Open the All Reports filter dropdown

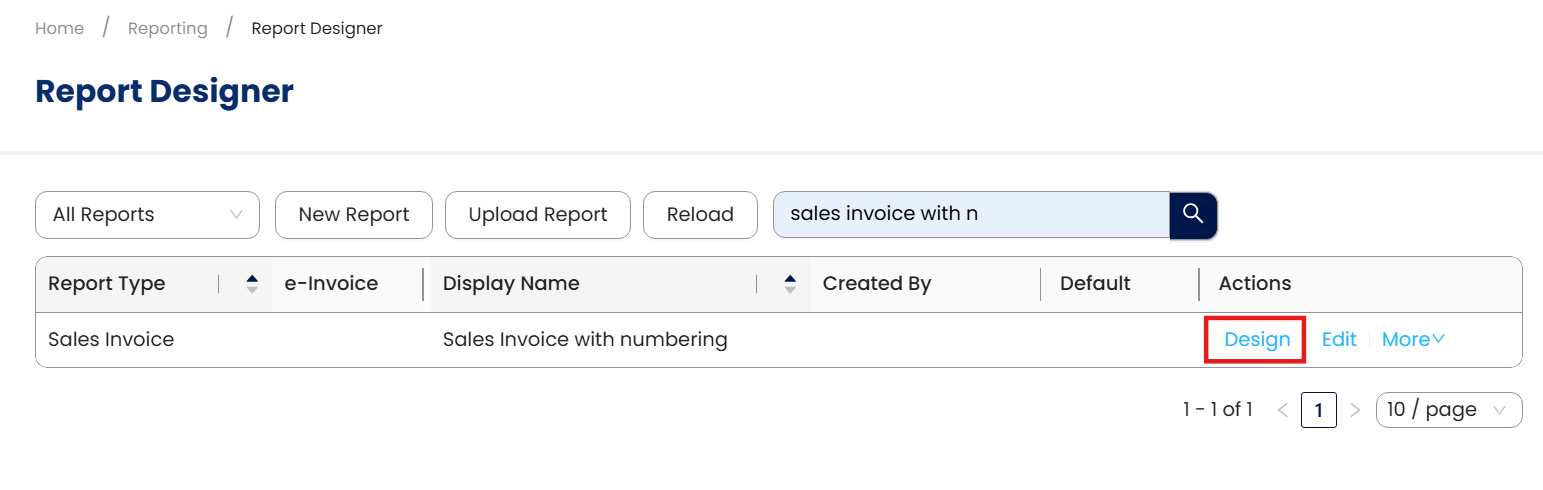tap(147, 215)
